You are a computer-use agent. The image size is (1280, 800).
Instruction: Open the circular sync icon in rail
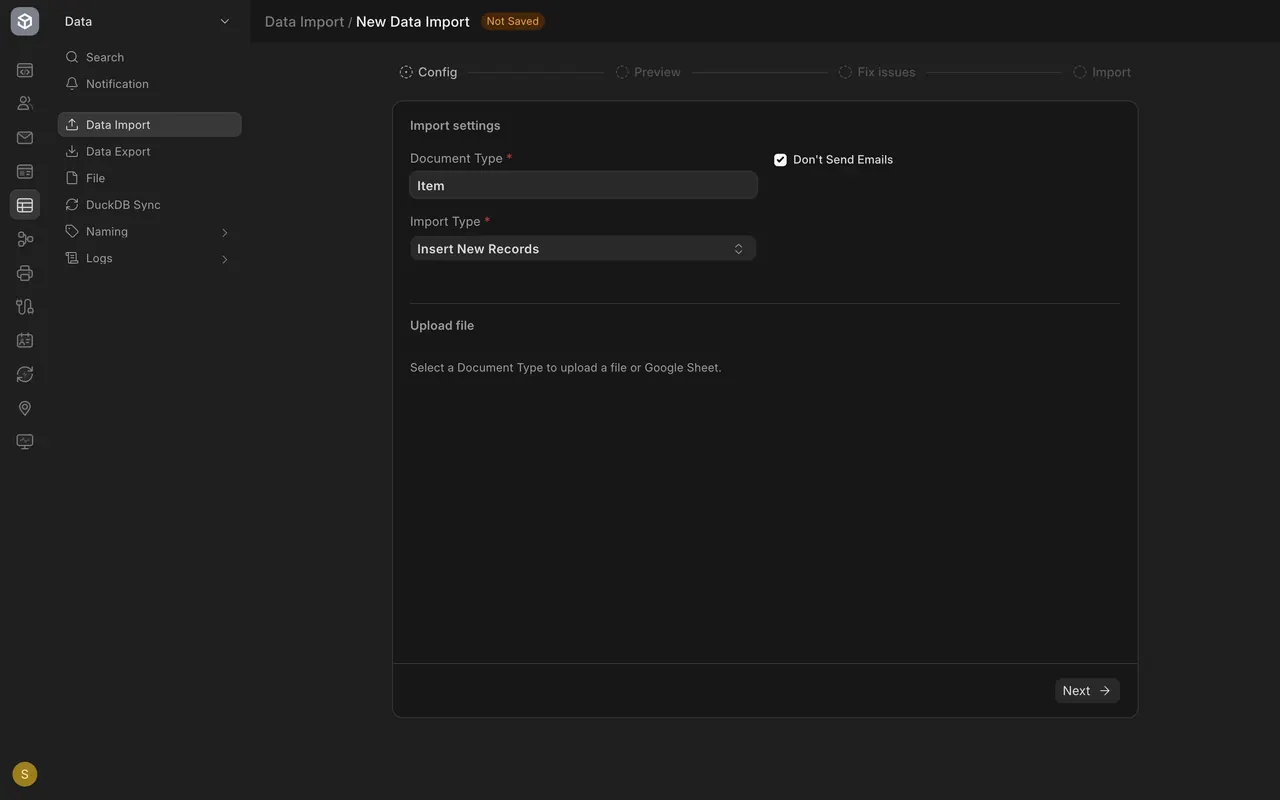25,374
